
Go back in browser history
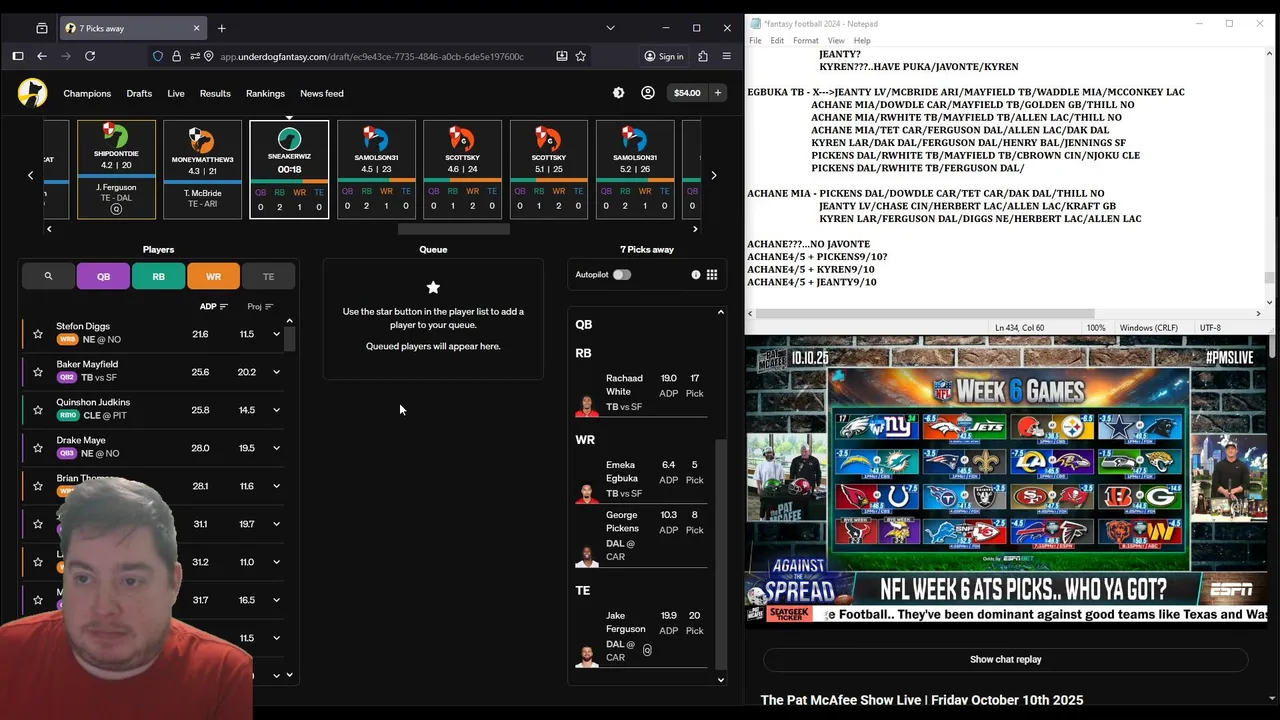(42, 56)
